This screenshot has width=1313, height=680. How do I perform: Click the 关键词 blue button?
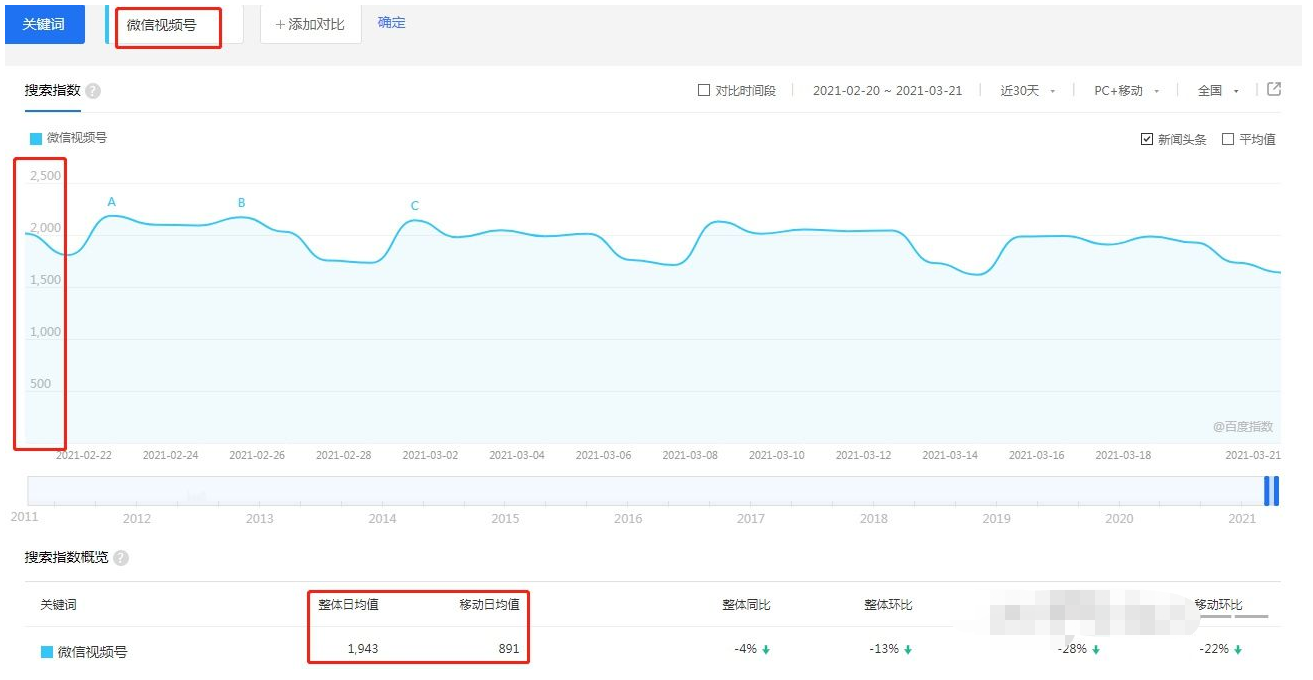pyautogui.click(x=44, y=24)
